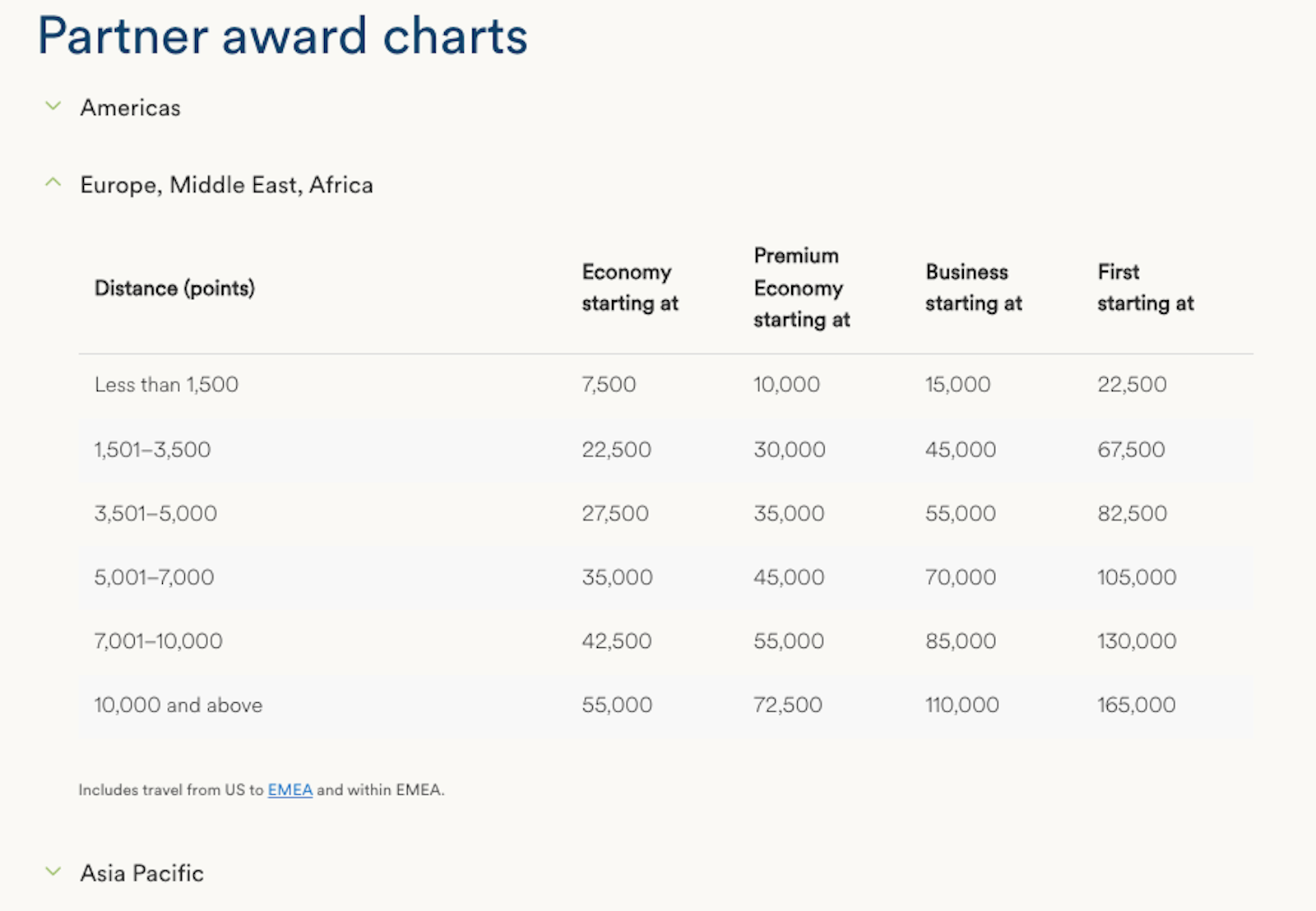Click the Distance (points) column header
The width and height of the screenshot is (1316, 911).
(174, 288)
